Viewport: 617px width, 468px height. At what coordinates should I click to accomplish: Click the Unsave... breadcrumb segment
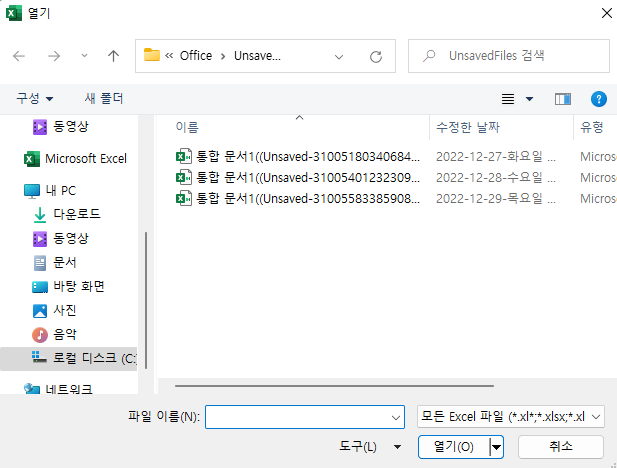(257, 56)
